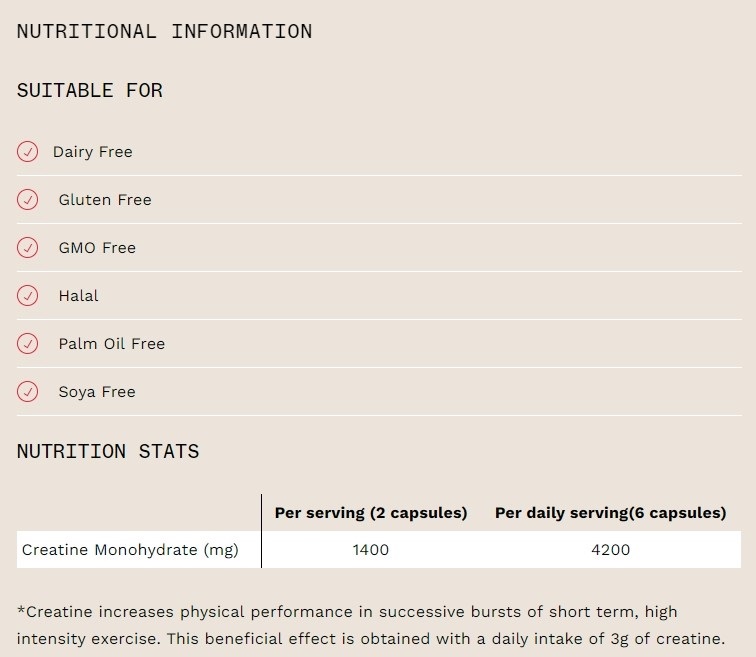The width and height of the screenshot is (756, 657).
Task: Click the Creatine Monohydrate (mg) row label
Action: click(x=130, y=550)
